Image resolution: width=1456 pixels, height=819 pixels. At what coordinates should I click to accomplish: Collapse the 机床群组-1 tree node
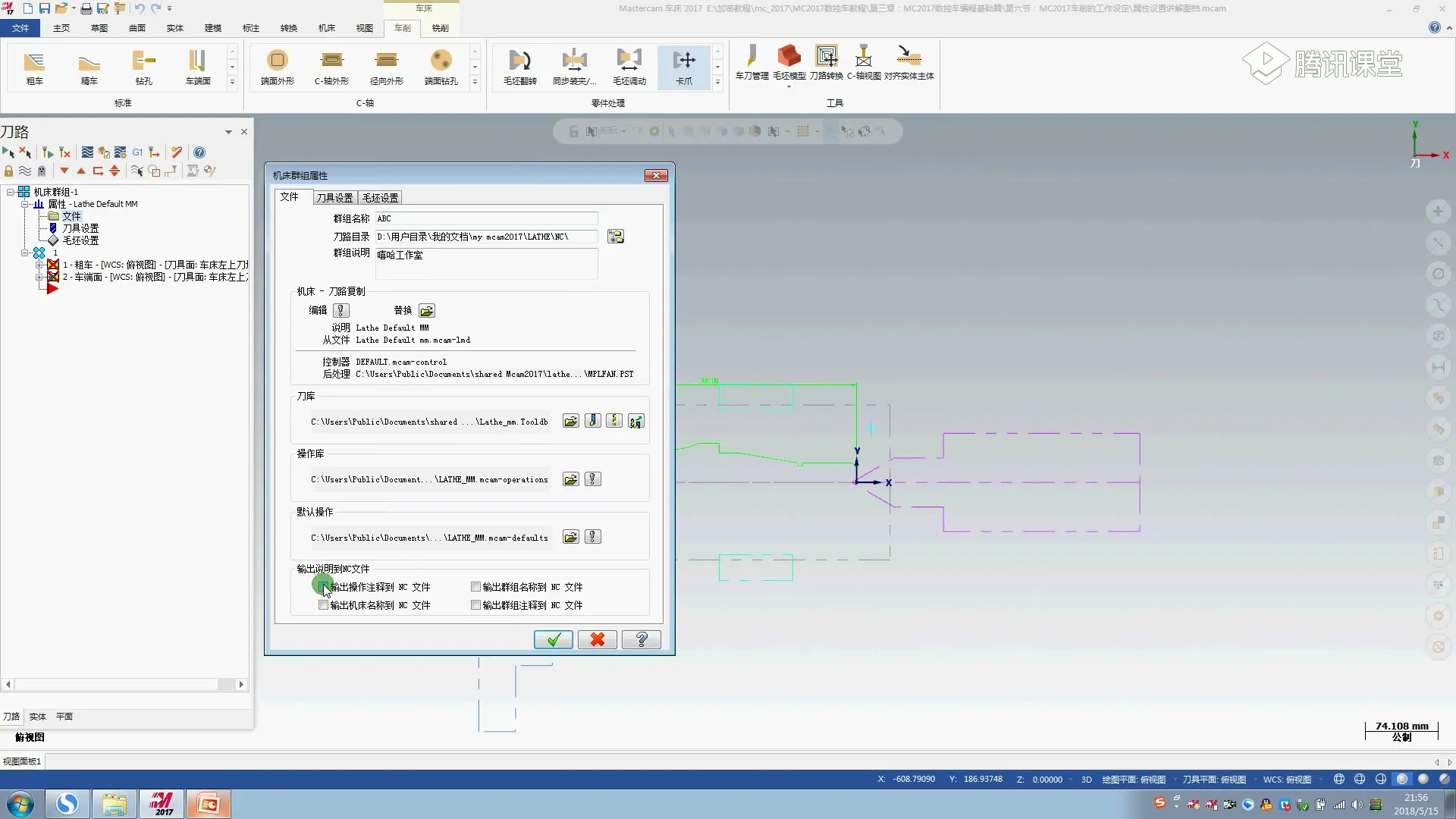(11, 192)
